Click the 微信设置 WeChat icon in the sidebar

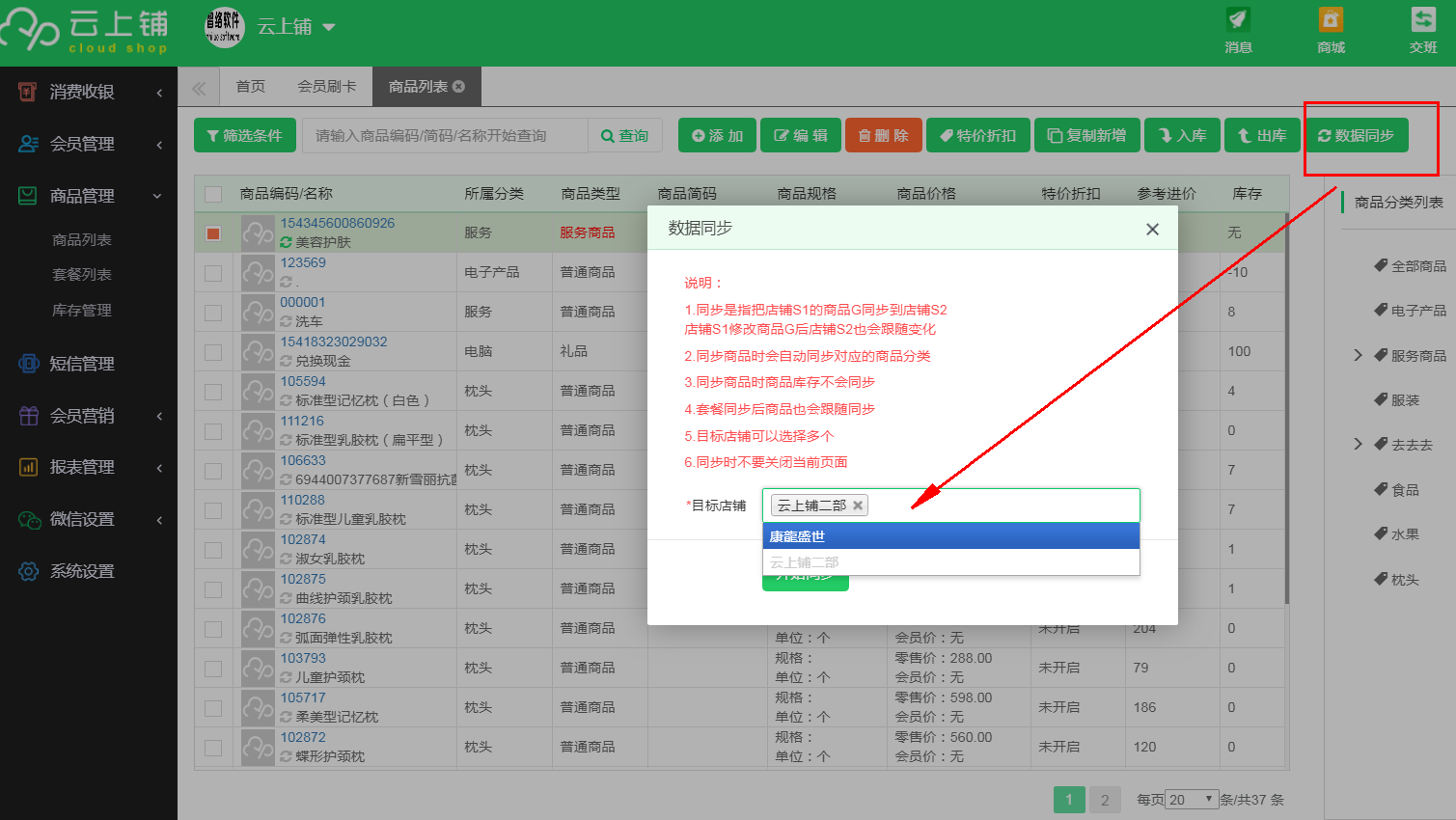tap(28, 519)
